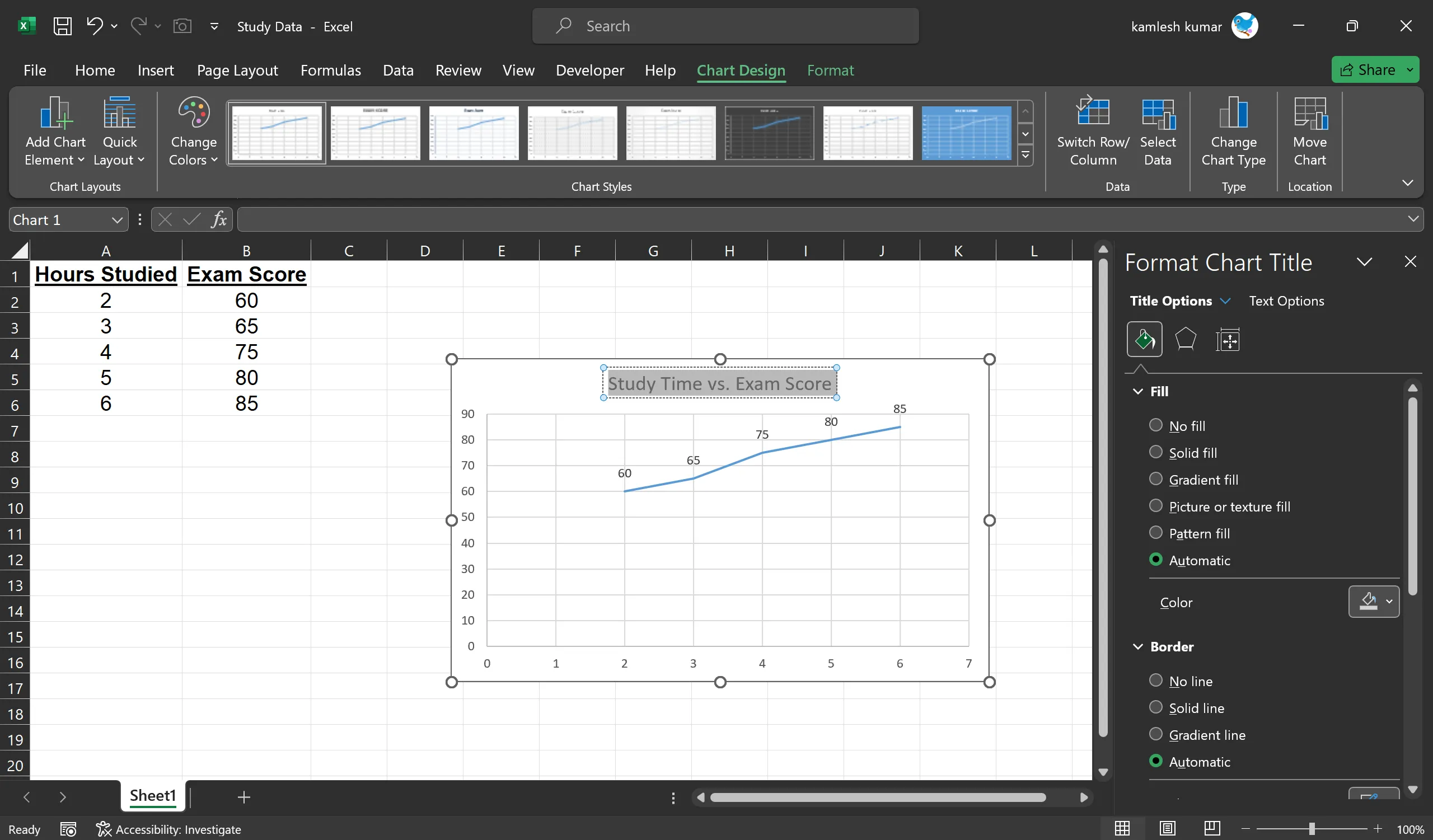Click the Quick Layout button

tap(118, 132)
